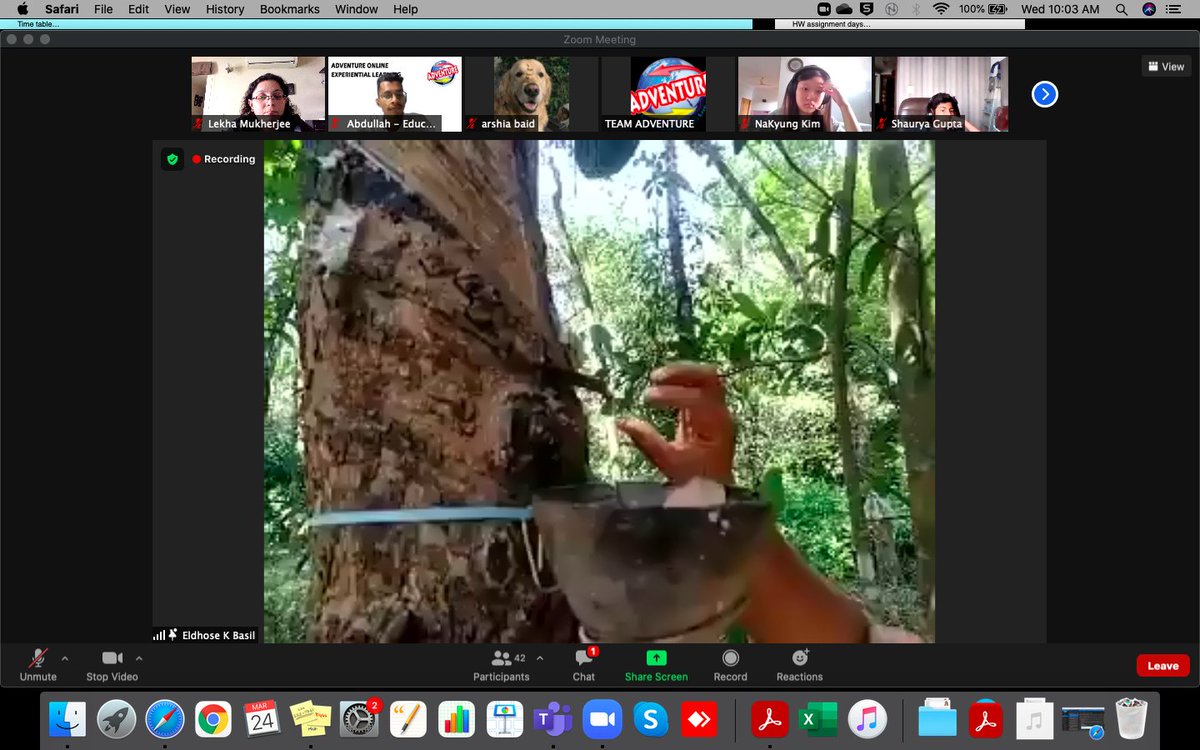This screenshot has height=750, width=1200.
Task: Open the View layout options
Action: click(x=1166, y=65)
